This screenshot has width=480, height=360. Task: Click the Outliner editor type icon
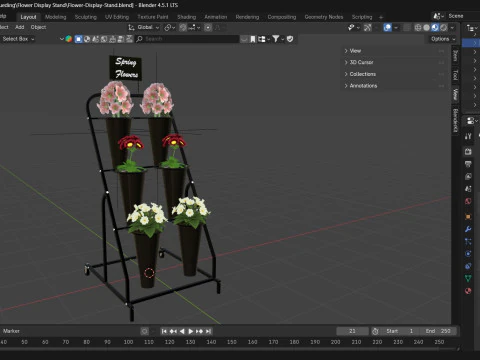point(471,28)
